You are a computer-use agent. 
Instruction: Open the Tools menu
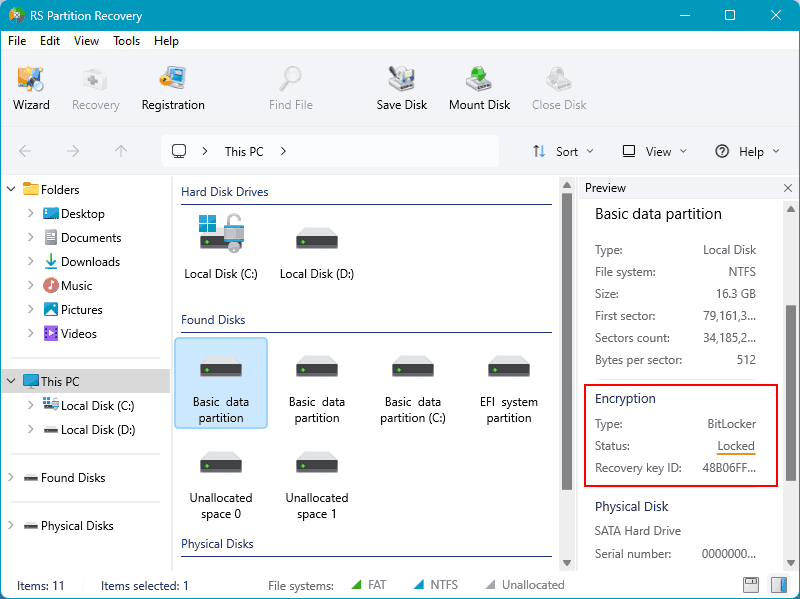click(127, 41)
